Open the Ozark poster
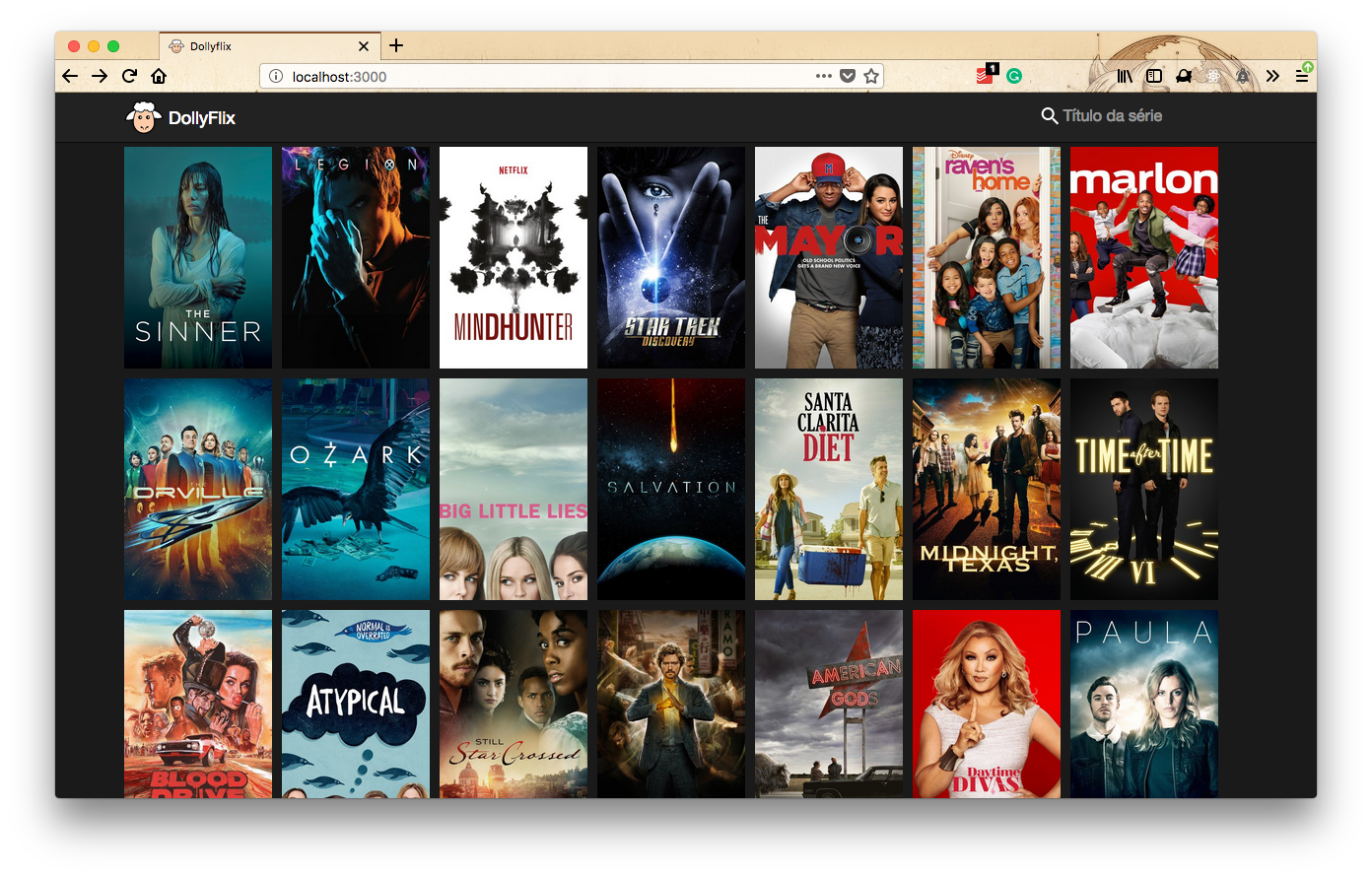 356,489
